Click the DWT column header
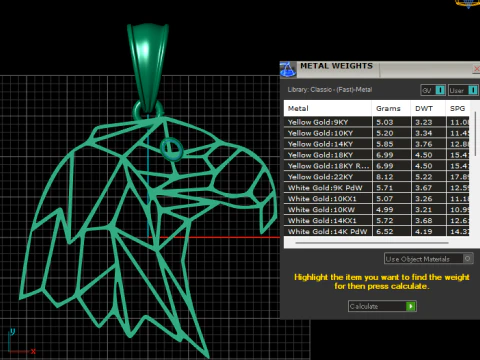 [428, 108]
